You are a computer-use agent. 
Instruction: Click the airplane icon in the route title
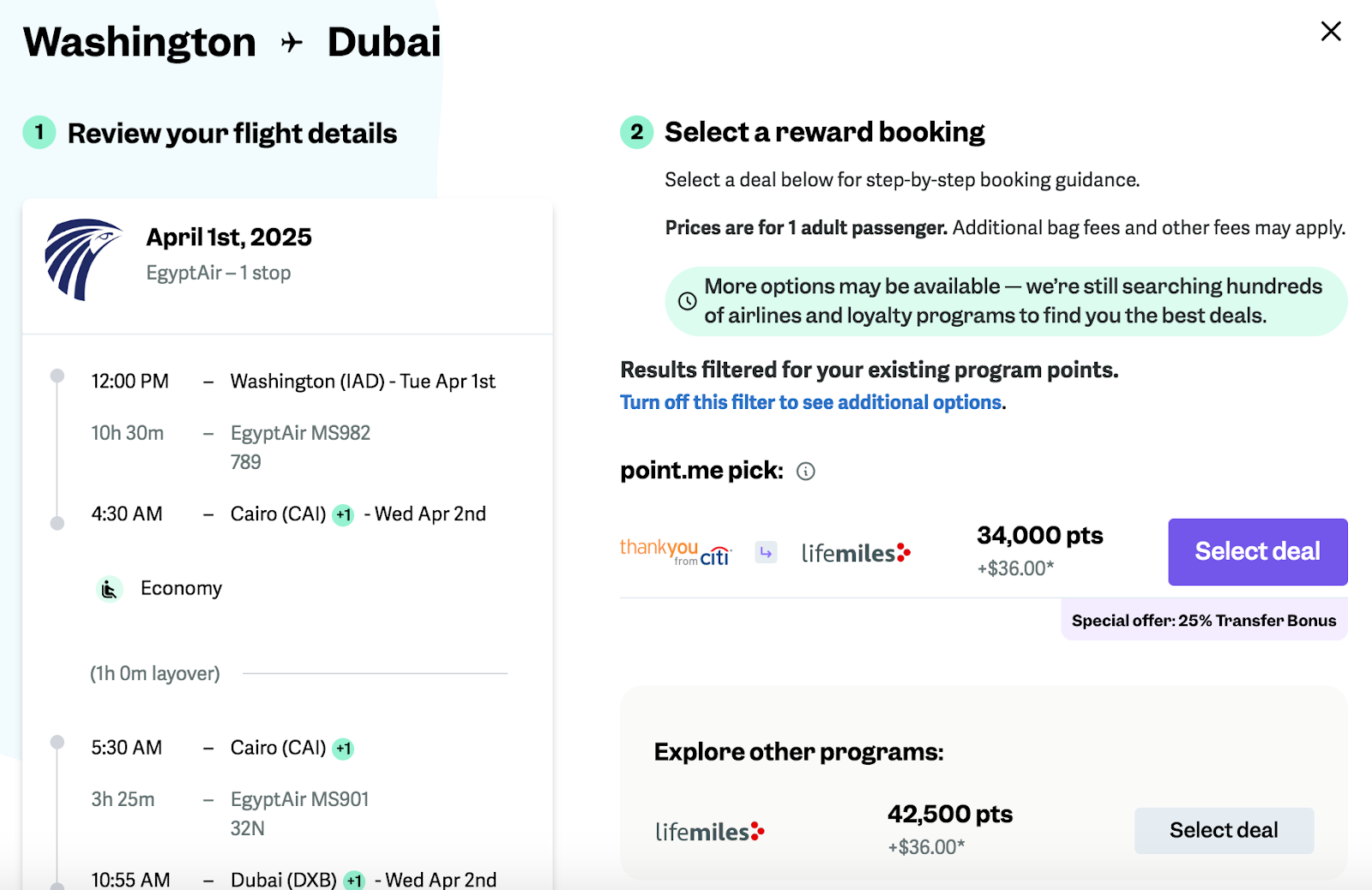click(292, 43)
